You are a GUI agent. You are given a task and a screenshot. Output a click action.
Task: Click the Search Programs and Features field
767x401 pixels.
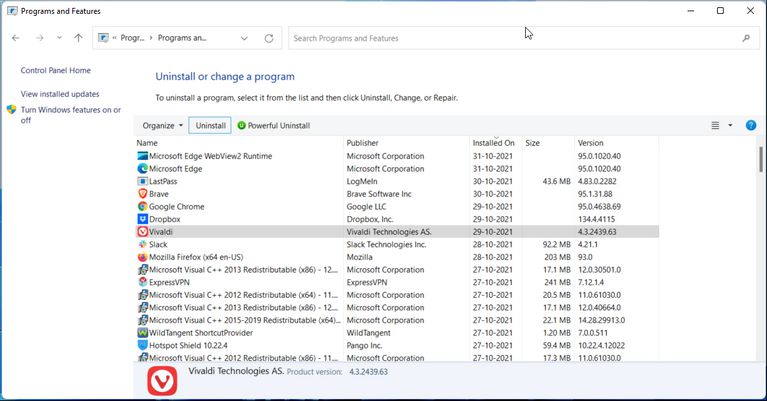pyautogui.click(x=515, y=38)
